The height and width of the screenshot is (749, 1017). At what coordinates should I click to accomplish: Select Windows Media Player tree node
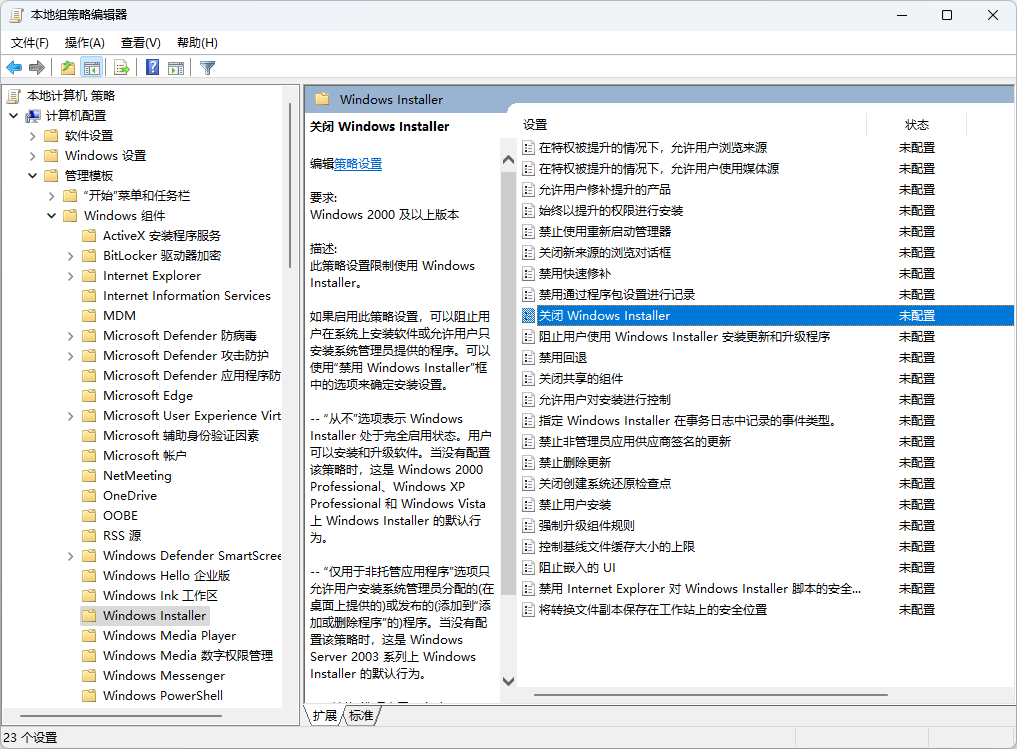click(x=169, y=636)
